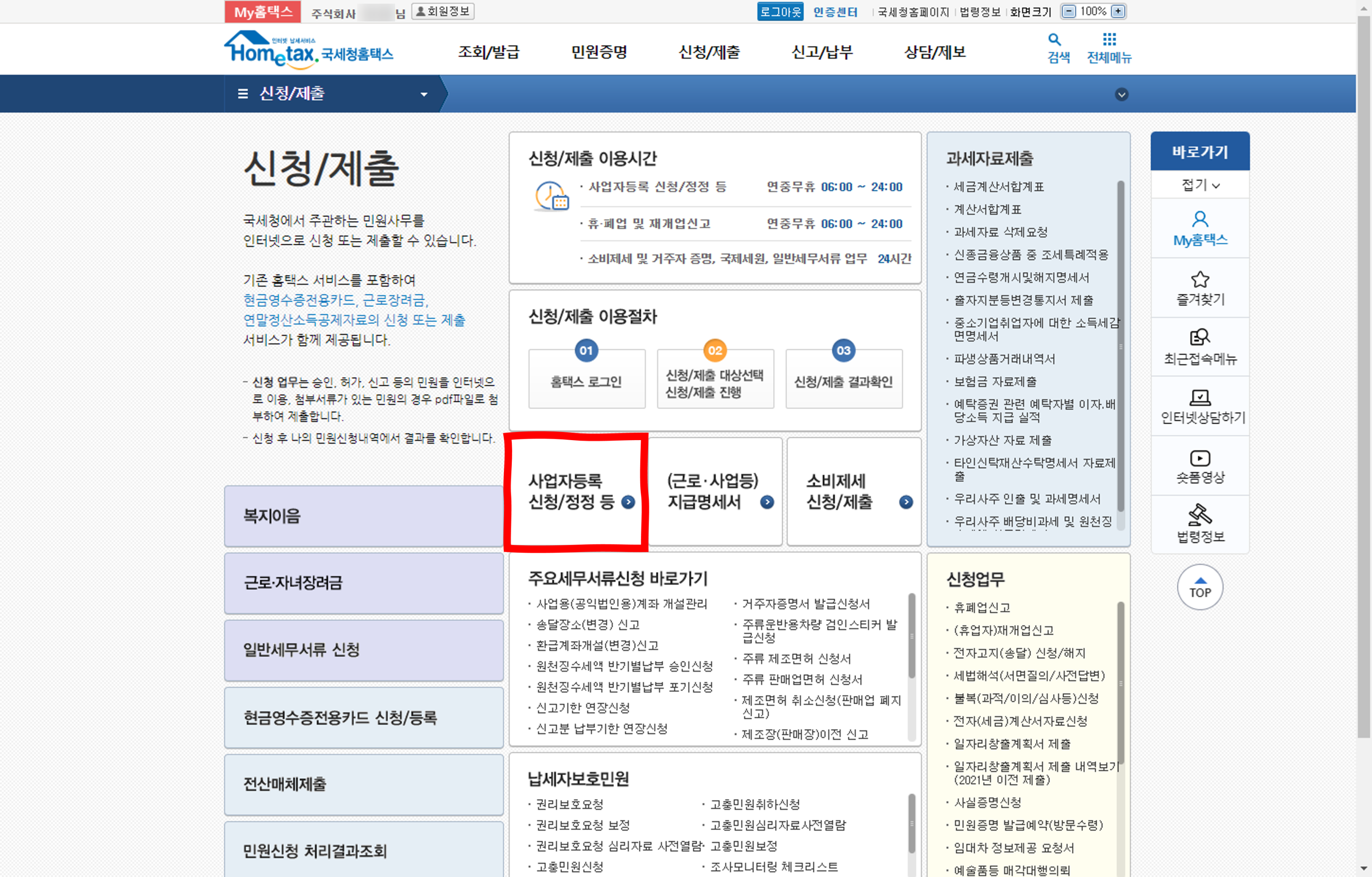
Task: Open 최근접속메뉴 sidebar icon
Action: tap(1200, 337)
